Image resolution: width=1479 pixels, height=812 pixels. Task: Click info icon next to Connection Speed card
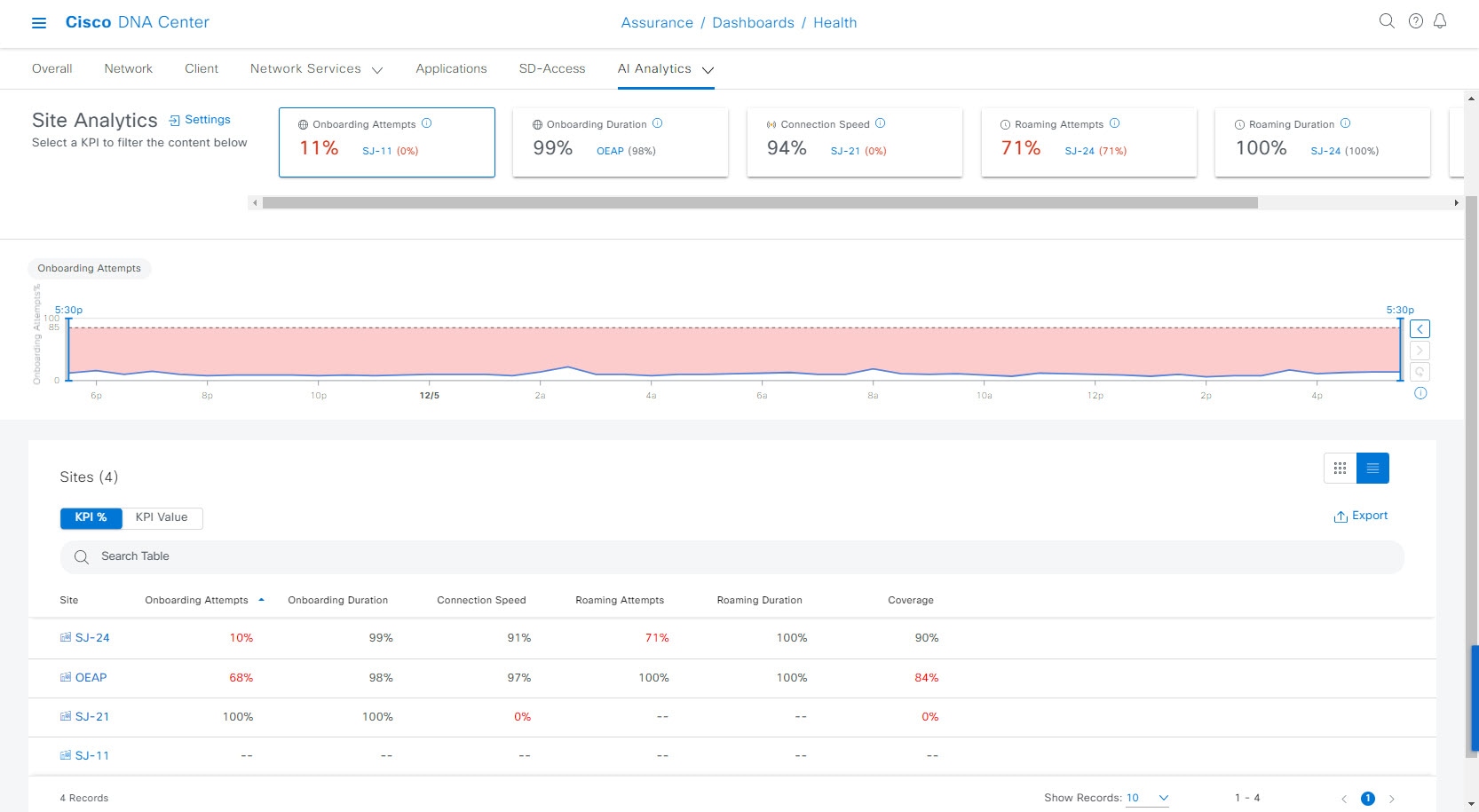pyautogui.click(x=880, y=123)
